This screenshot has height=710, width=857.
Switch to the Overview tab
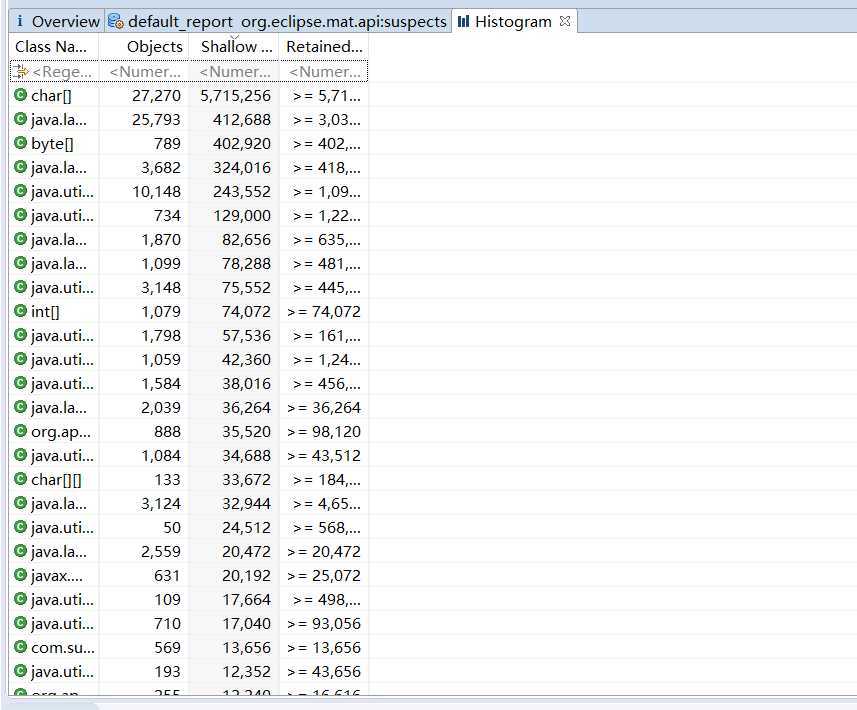click(x=58, y=22)
